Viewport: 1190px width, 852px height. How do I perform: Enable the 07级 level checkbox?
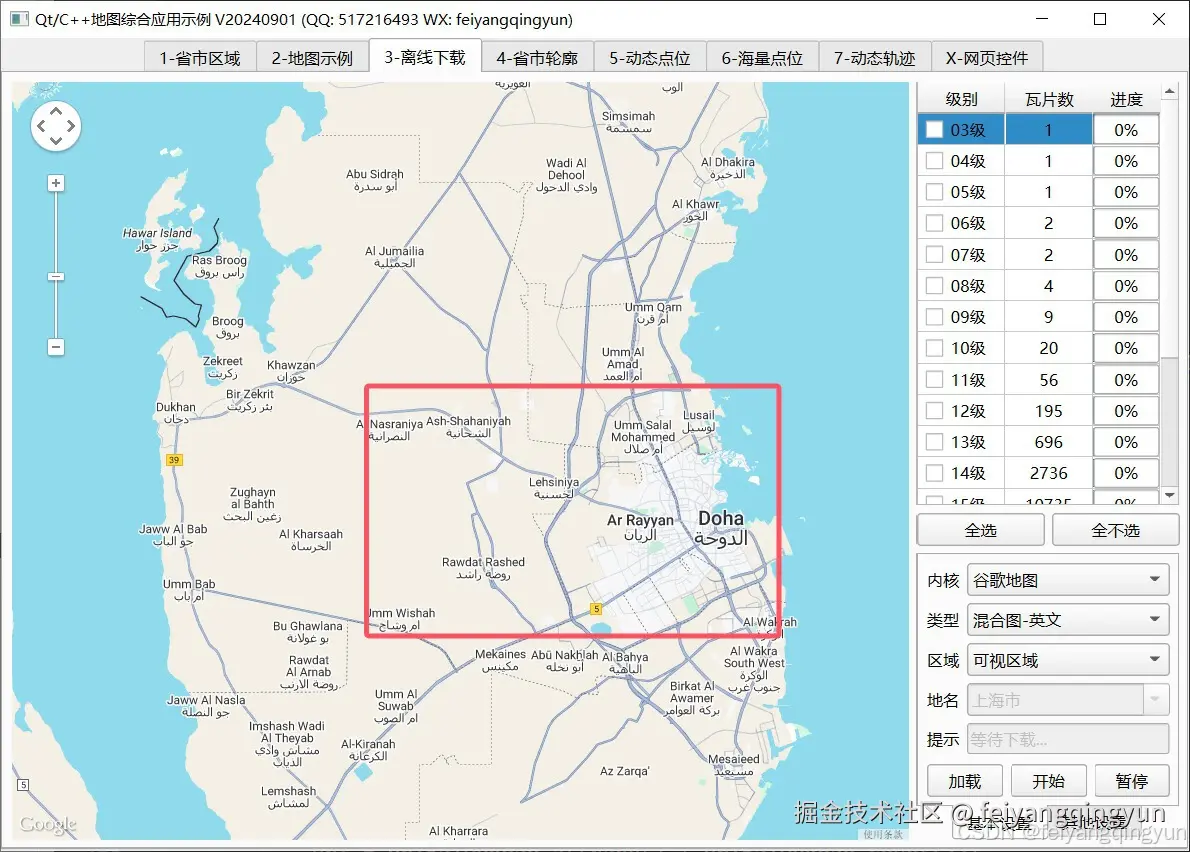(x=934, y=255)
